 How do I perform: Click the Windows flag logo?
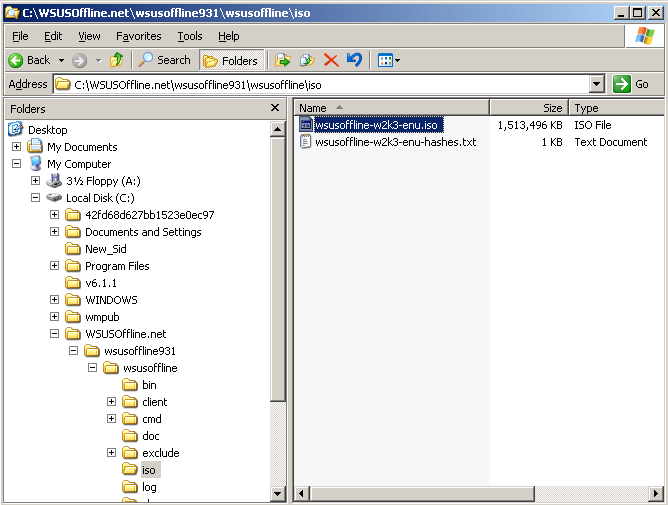click(x=645, y=36)
